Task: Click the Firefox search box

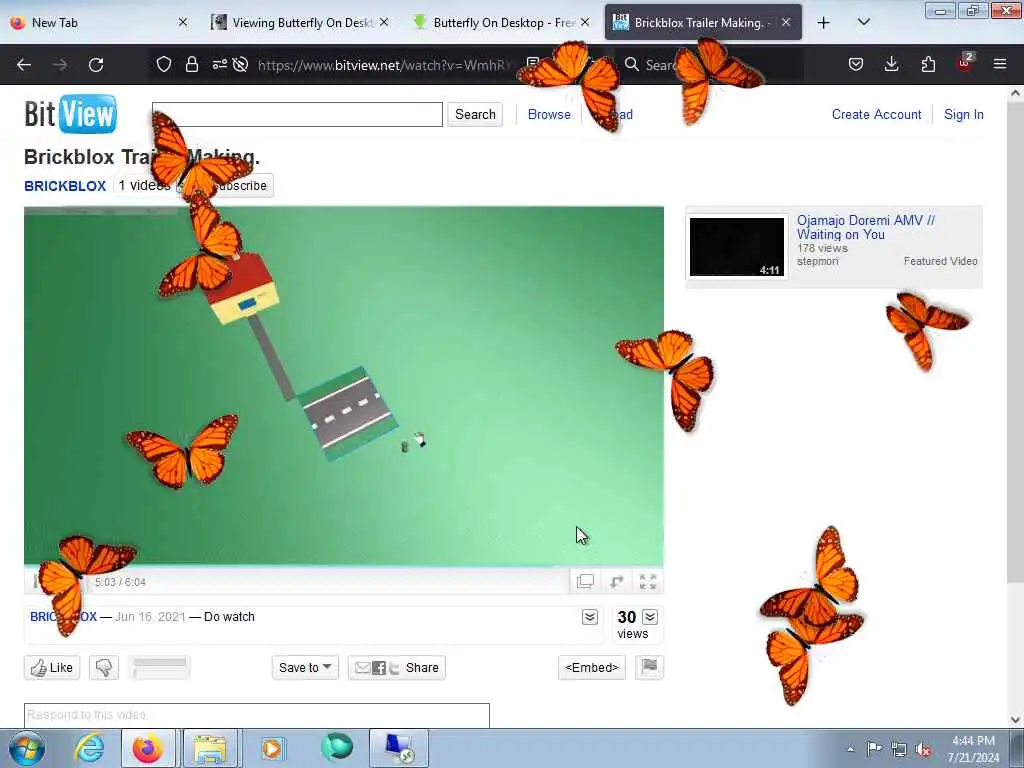Action: tap(712, 65)
